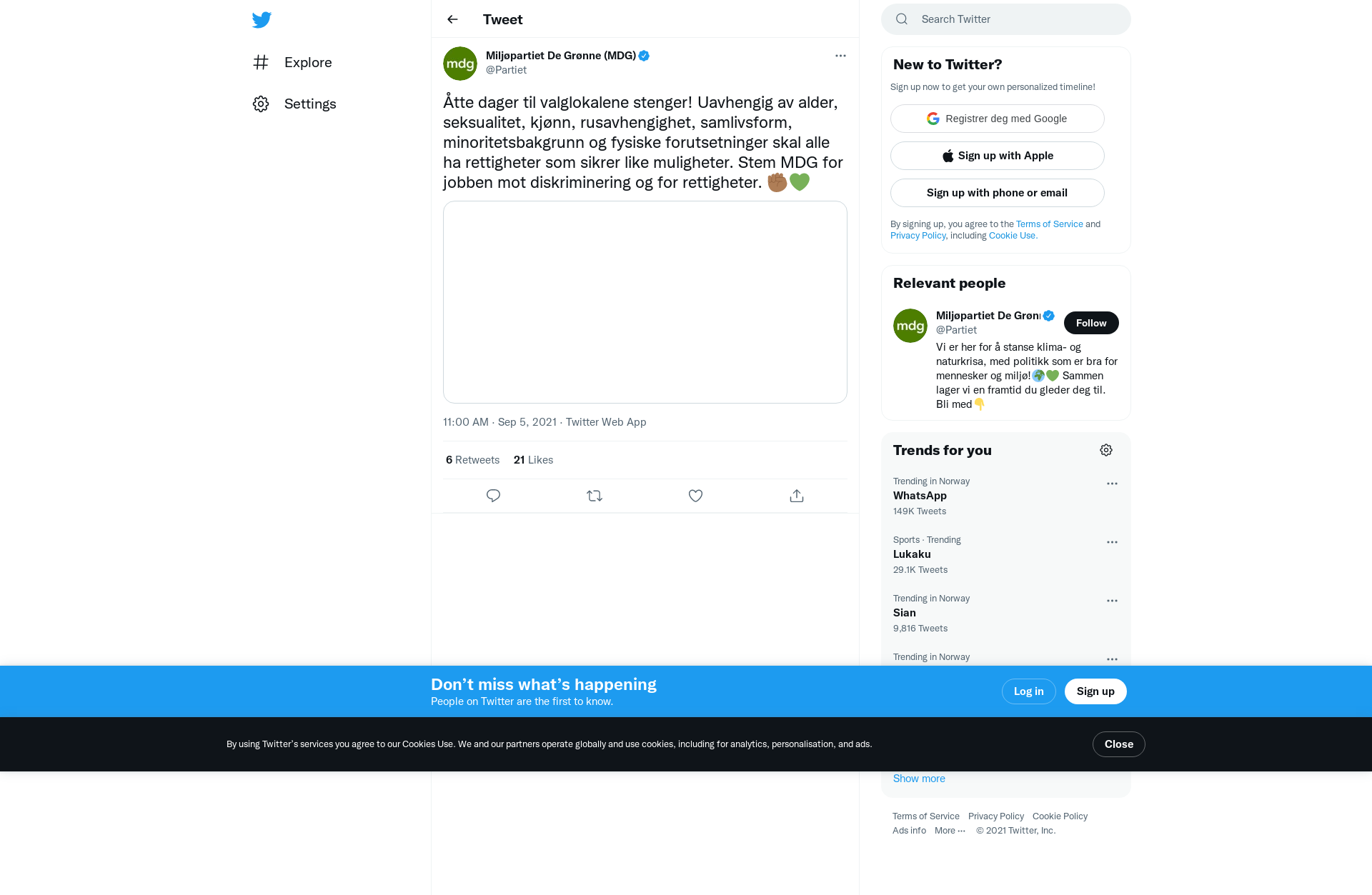Open more options for WhatsApp trend

point(1112,484)
